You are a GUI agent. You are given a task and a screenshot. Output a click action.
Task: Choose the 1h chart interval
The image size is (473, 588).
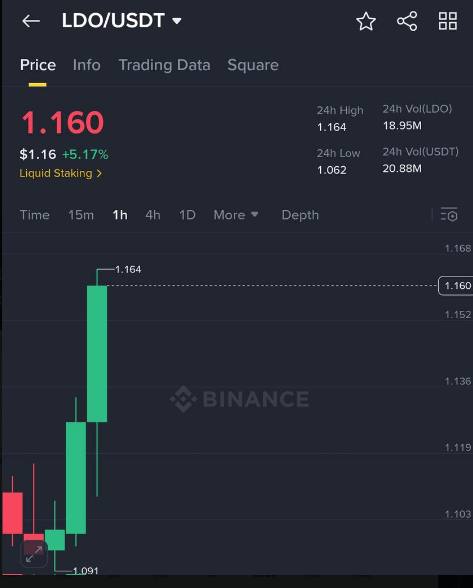(x=120, y=215)
